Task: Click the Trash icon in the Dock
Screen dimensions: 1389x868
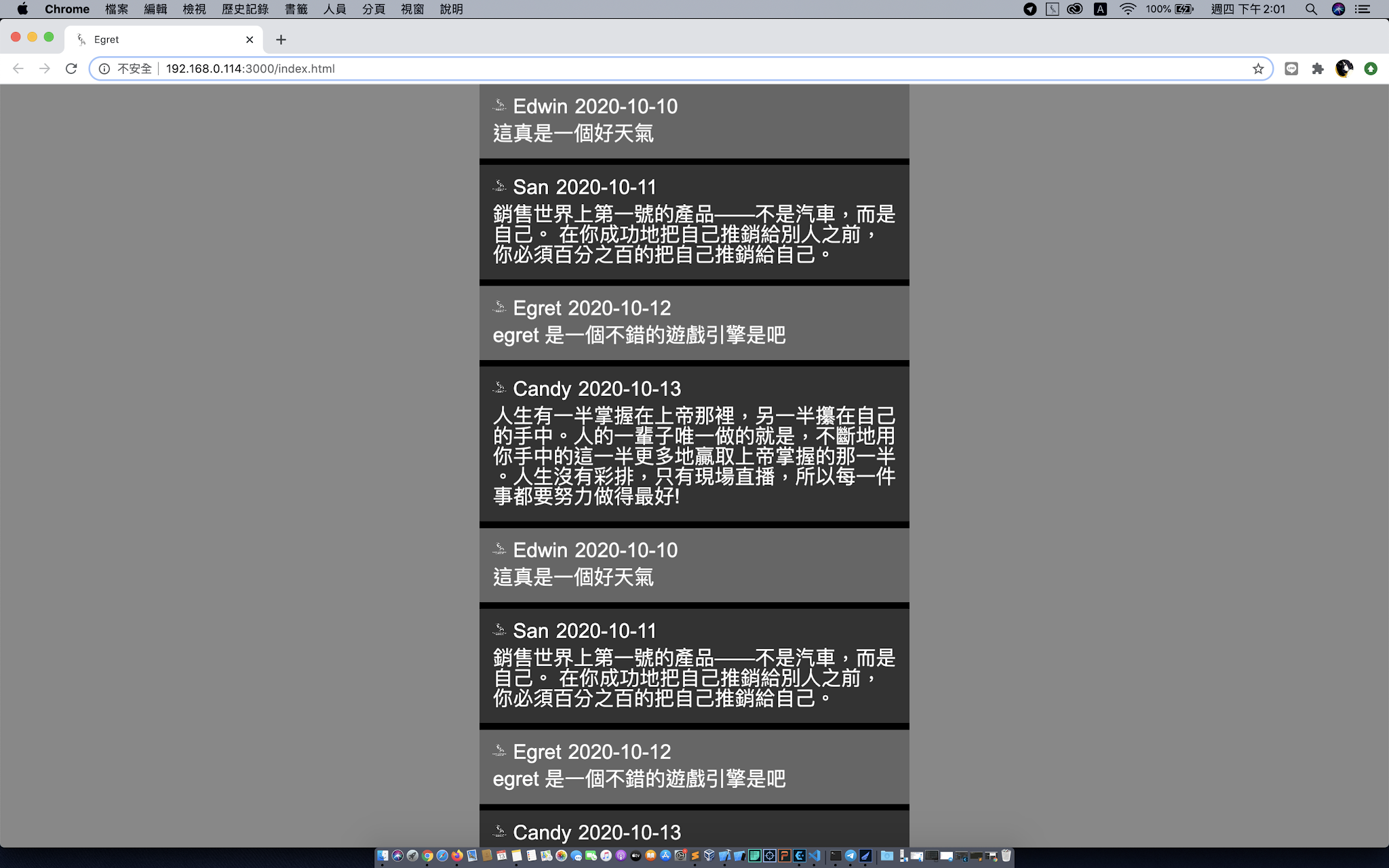Action: click(x=1006, y=857)
